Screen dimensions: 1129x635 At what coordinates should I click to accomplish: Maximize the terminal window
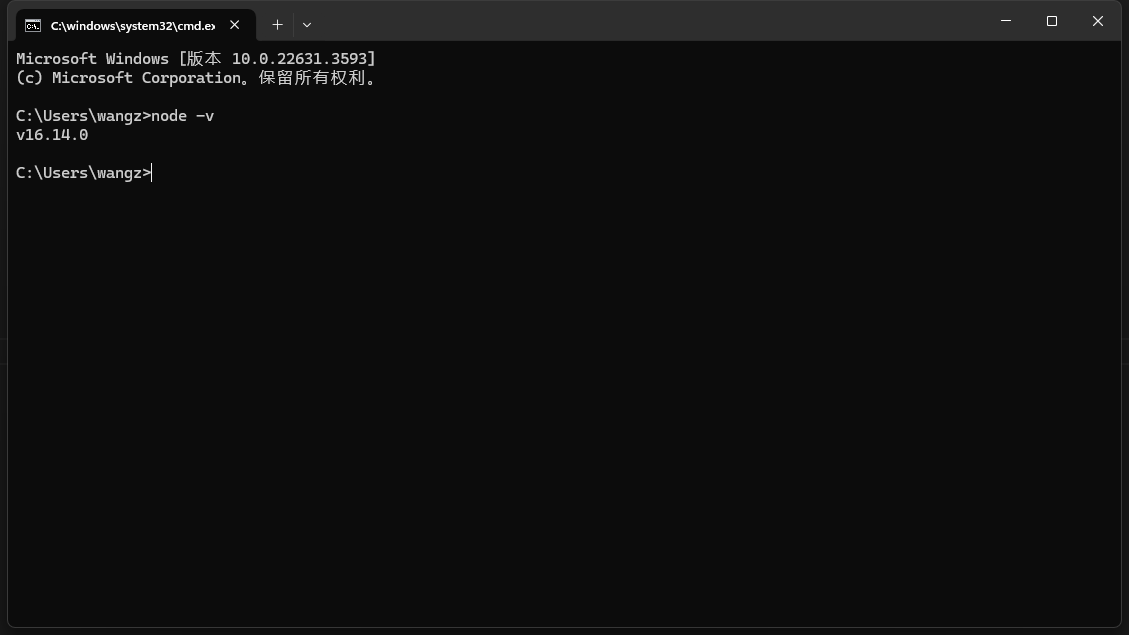point(1052,21)
